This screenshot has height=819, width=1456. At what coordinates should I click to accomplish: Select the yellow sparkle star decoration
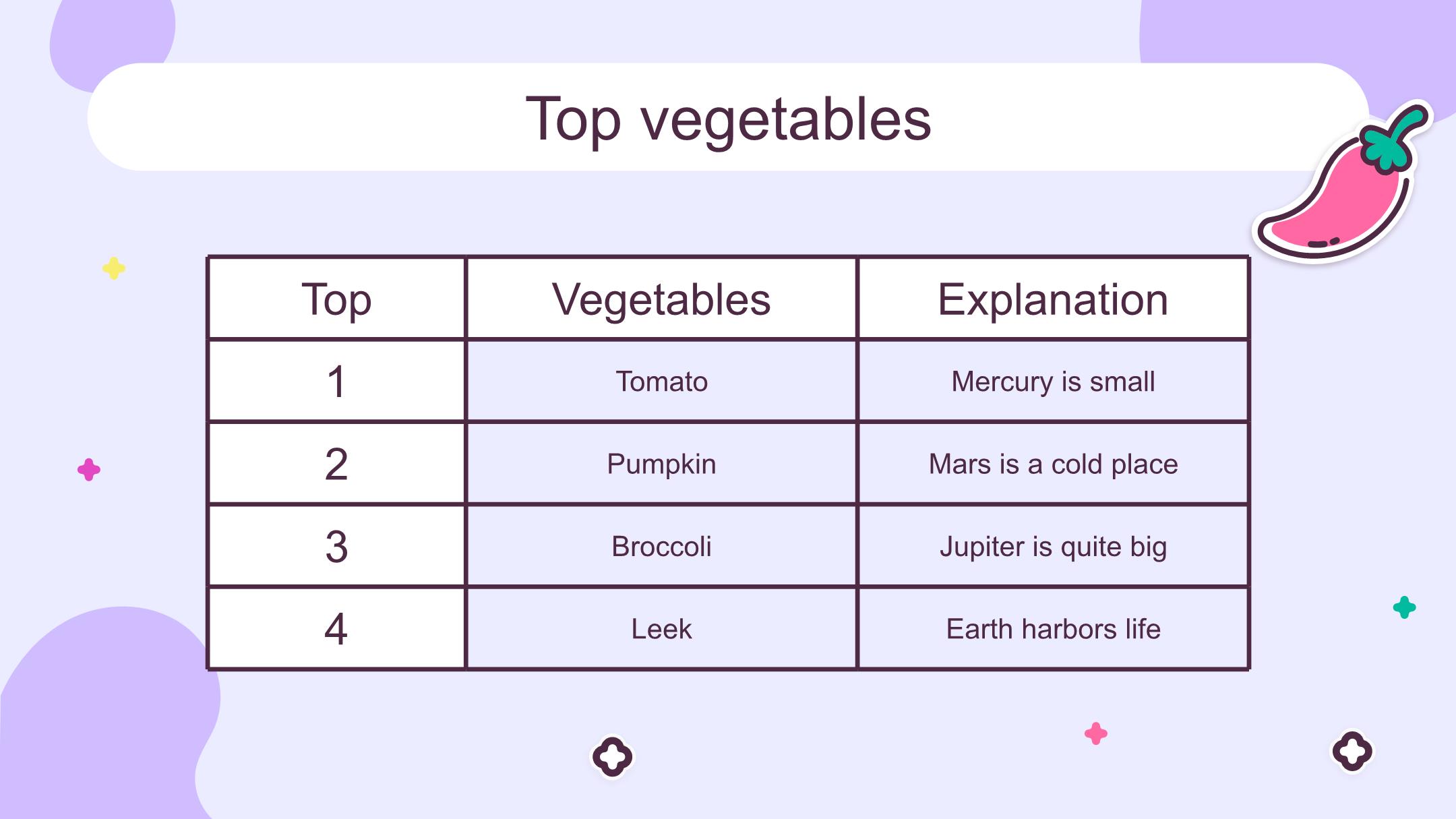tap(114, 268)
